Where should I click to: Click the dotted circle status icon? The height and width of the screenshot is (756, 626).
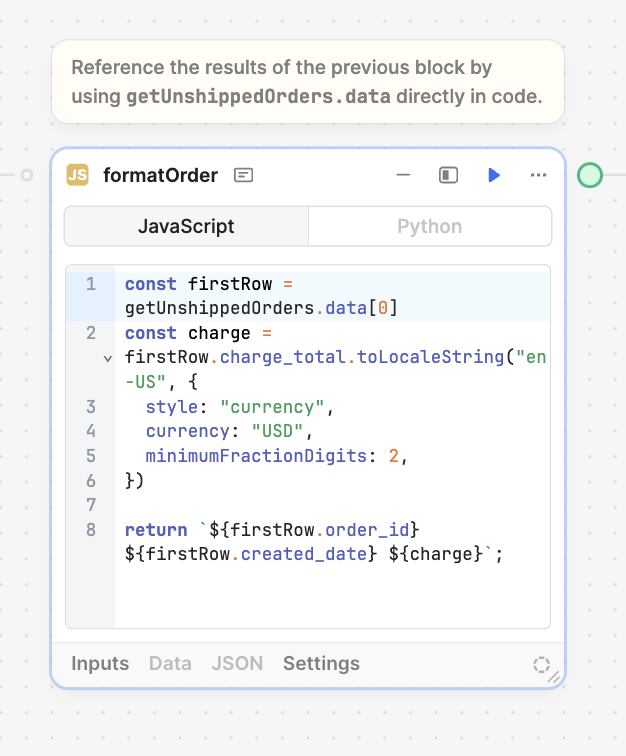click(x=541, y=665)
